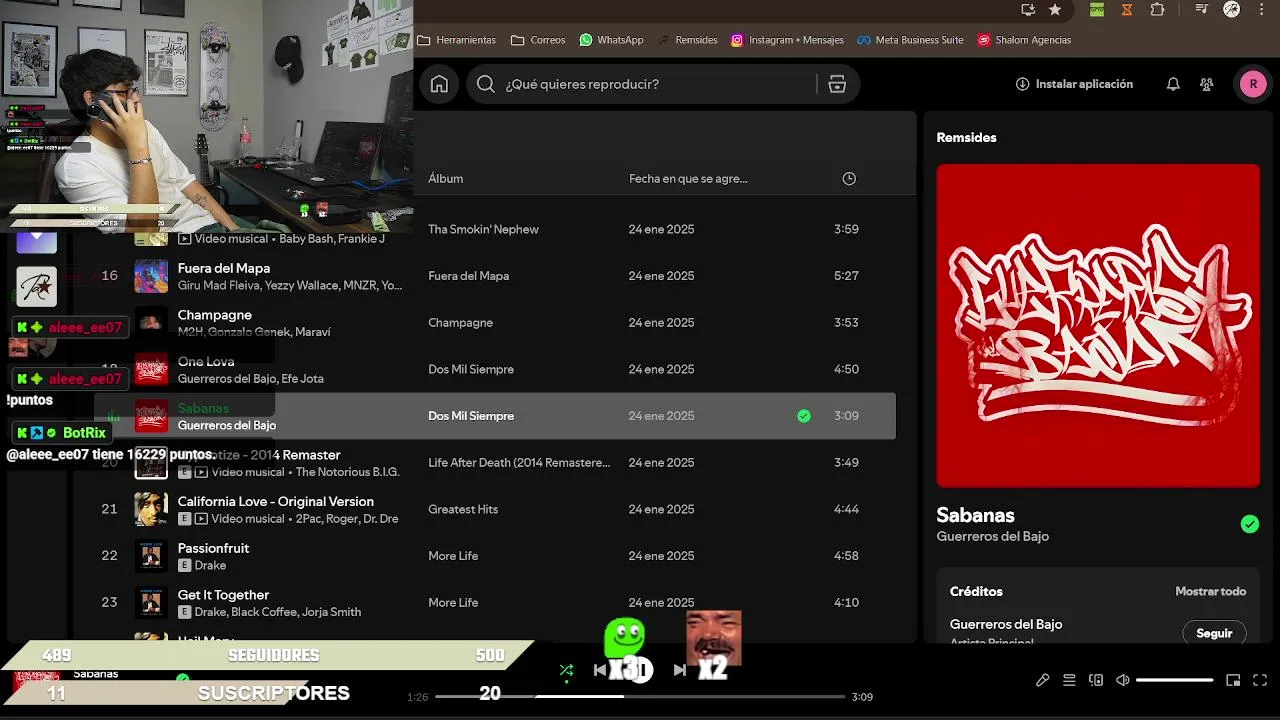Screen dimensions: 1280x720
Task: Open Guerreros del Bajo under Sabanas title
Action: (992, 536)
